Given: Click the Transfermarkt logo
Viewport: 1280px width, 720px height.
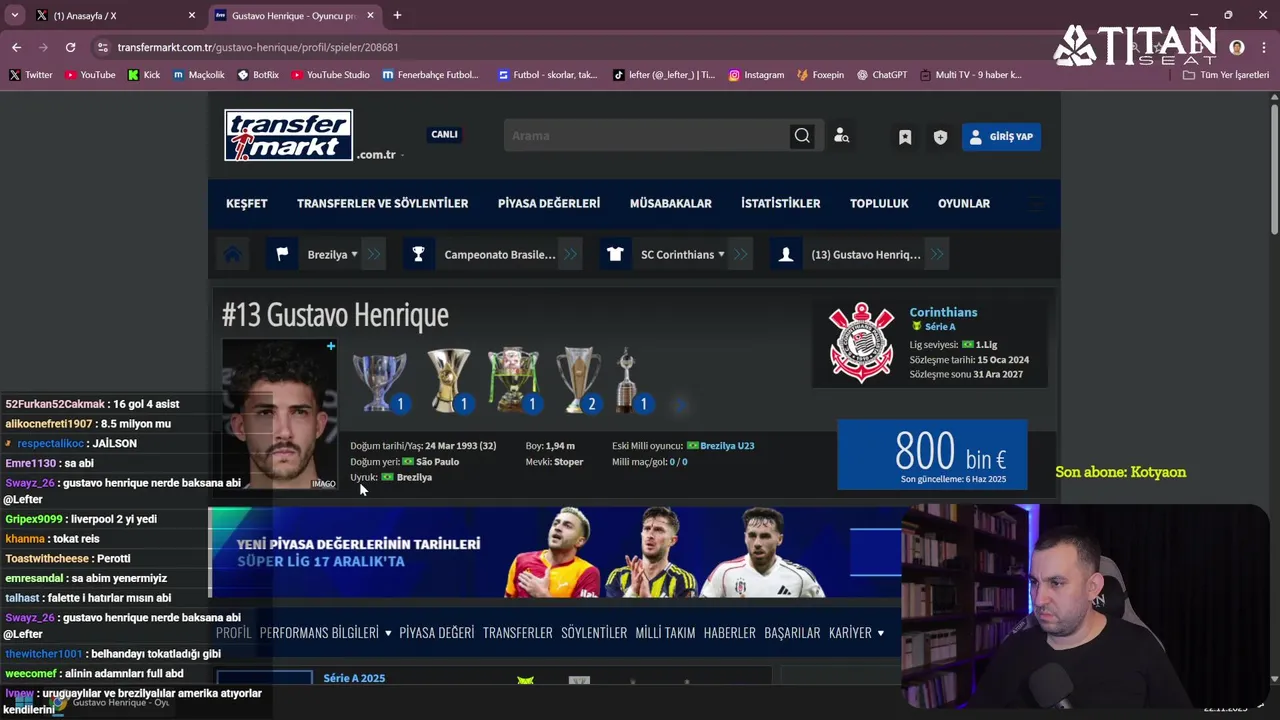Looking at the screenshot, I should [288, 135].
